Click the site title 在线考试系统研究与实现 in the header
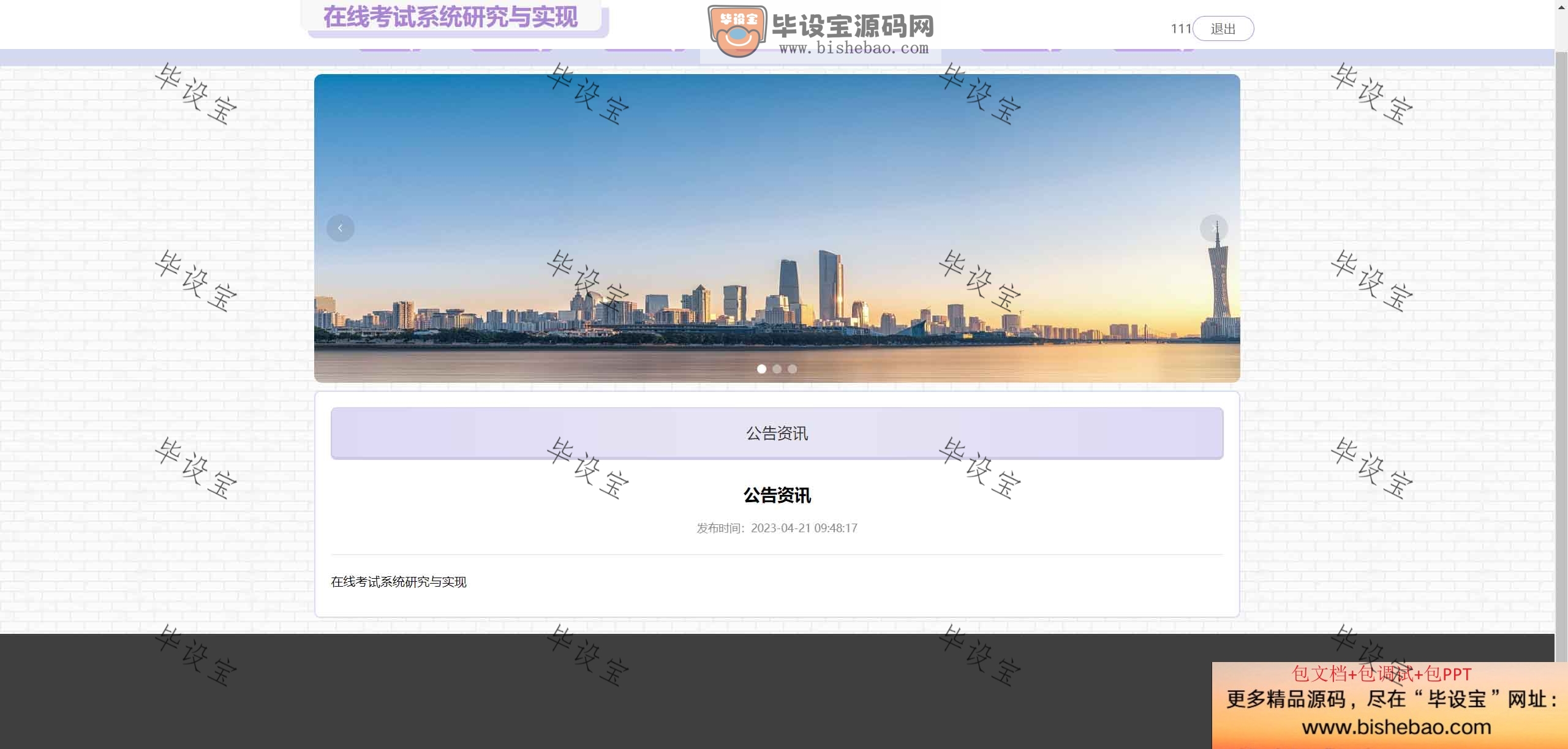1568x749 pixels. point(450,17)
